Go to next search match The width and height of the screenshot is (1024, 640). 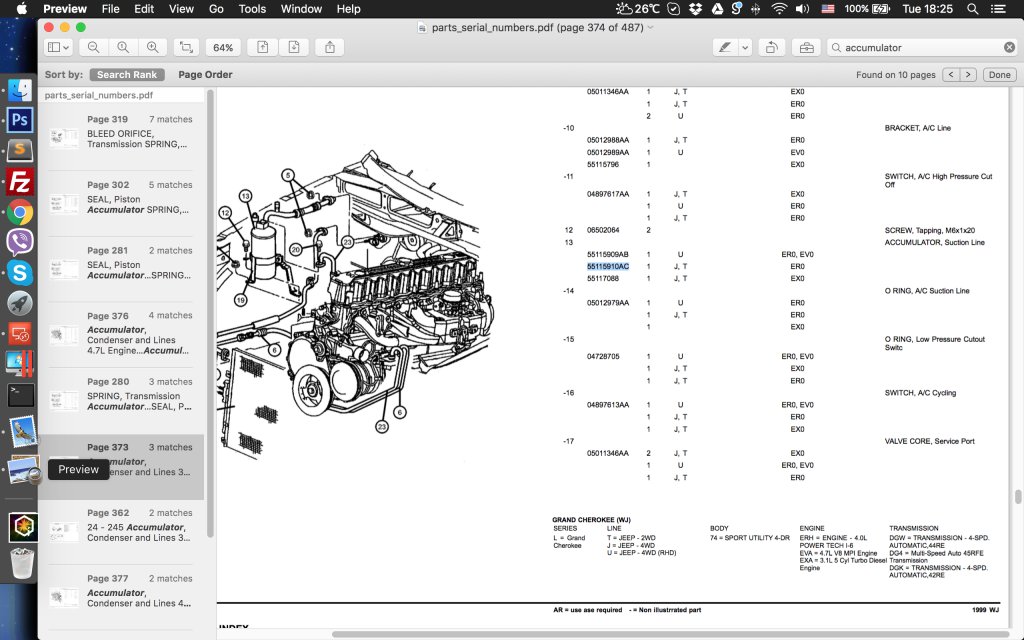point(968,74)
